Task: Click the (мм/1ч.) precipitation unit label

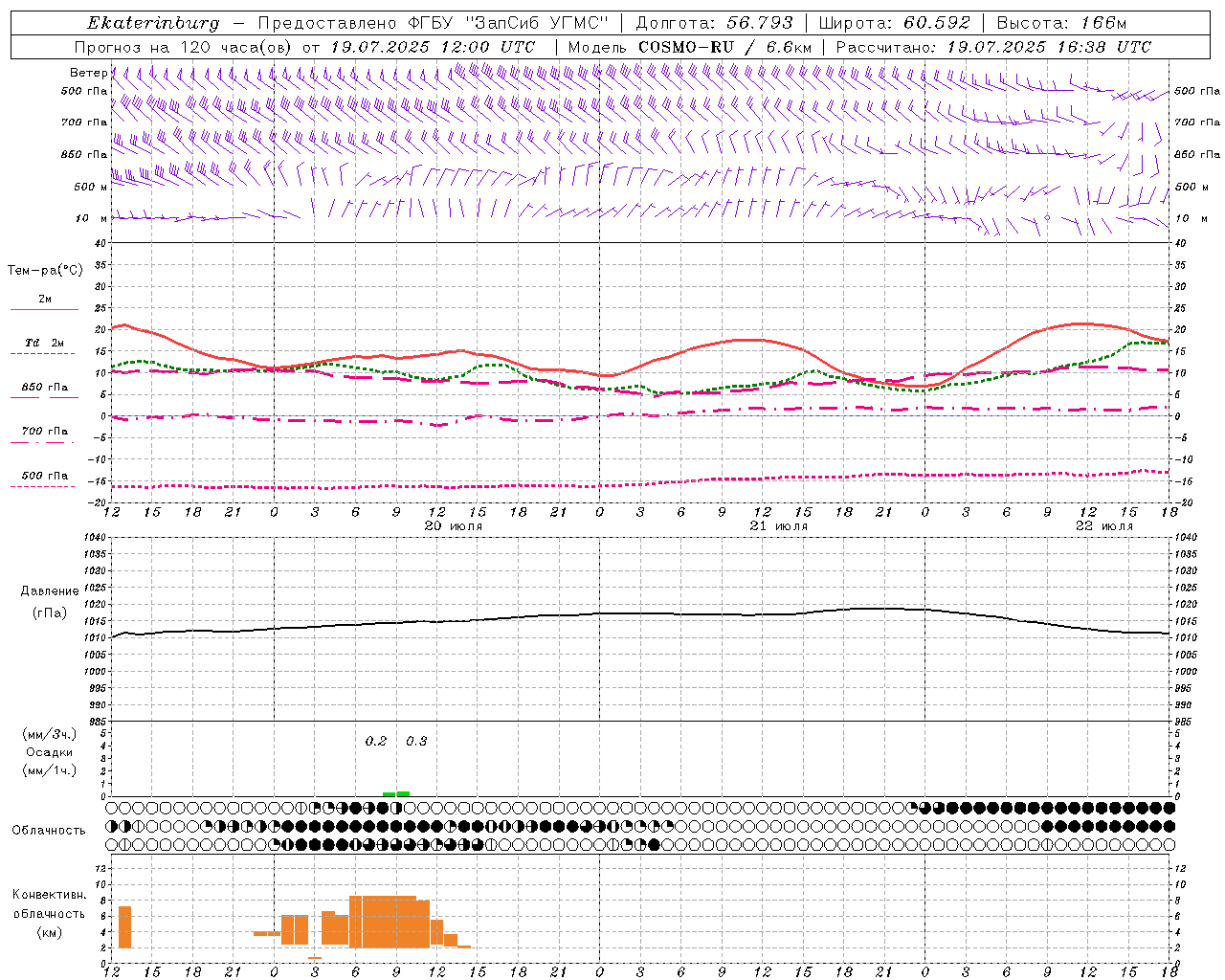Action: [50, 770]
